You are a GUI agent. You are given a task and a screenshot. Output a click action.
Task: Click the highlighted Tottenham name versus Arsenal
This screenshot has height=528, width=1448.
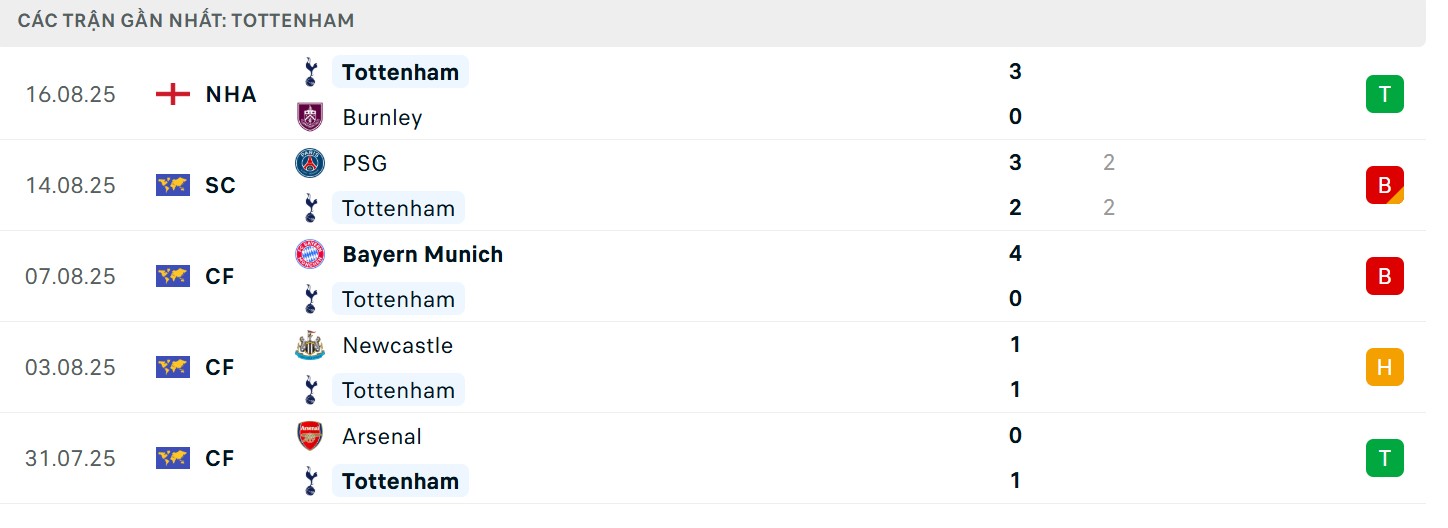400,481
